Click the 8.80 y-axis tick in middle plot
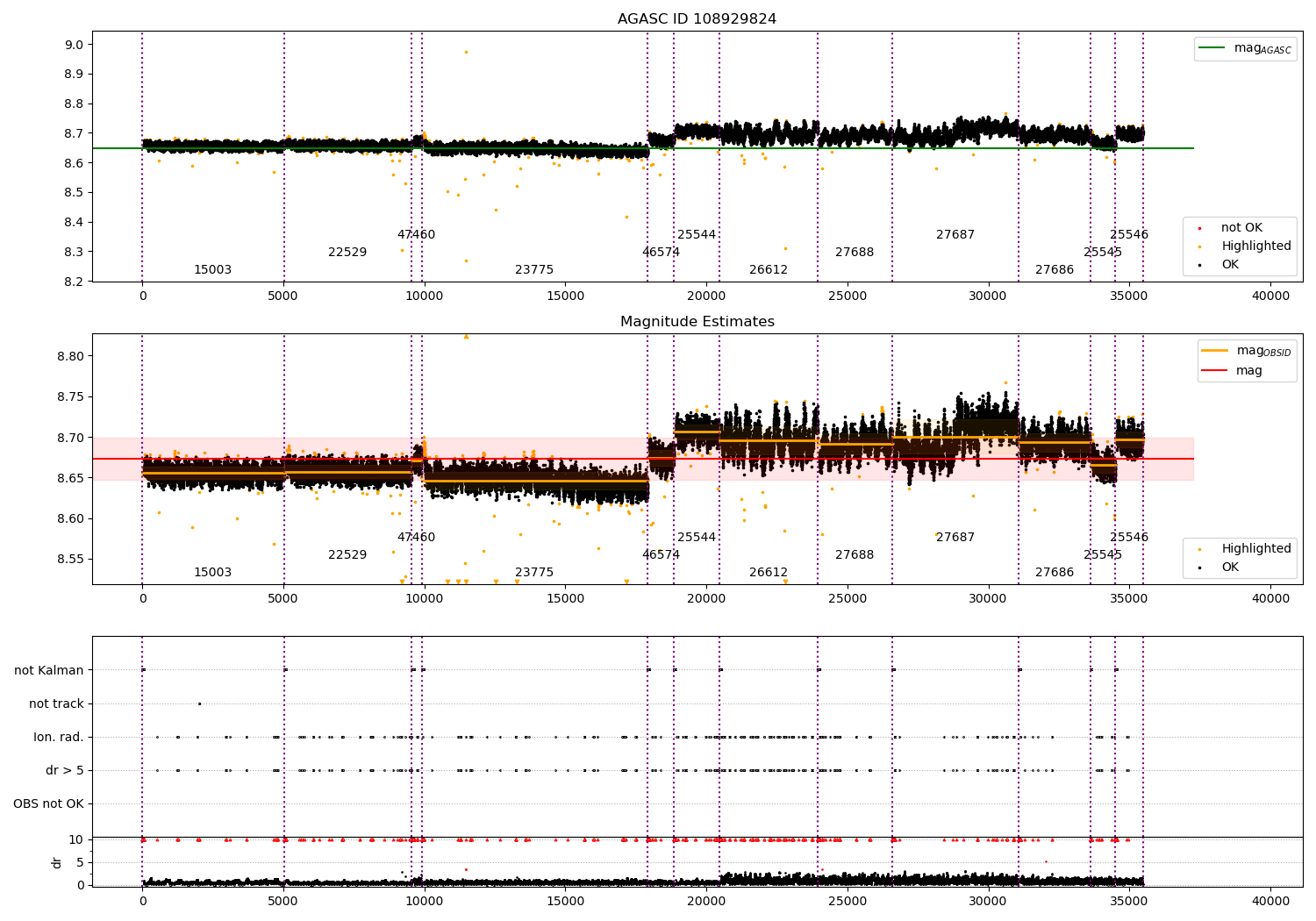1316x921 pixels. pos(70,357)
